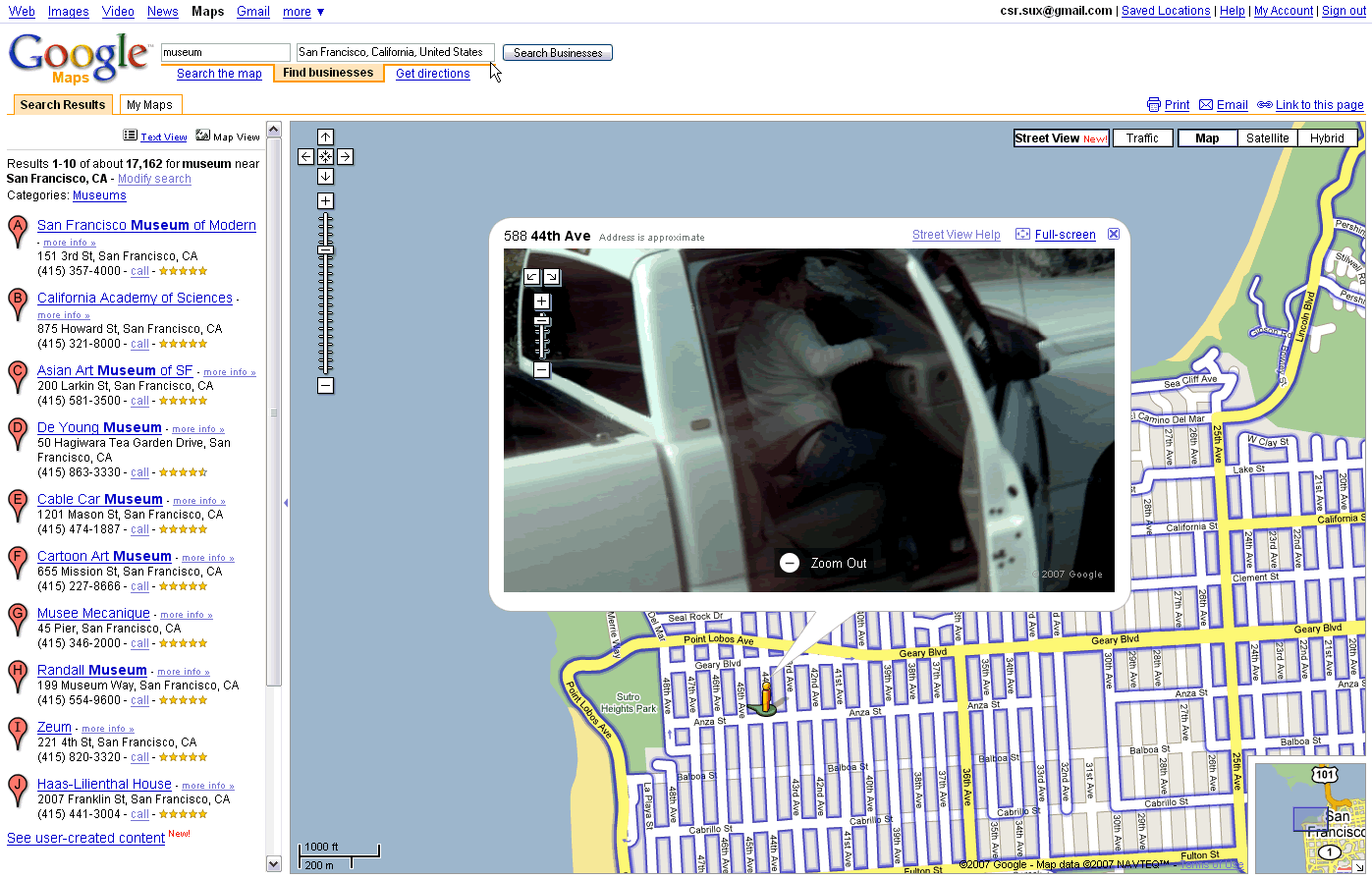Go to Gmail in top navigation
The image size is (1372, 879).
(253, 12)
